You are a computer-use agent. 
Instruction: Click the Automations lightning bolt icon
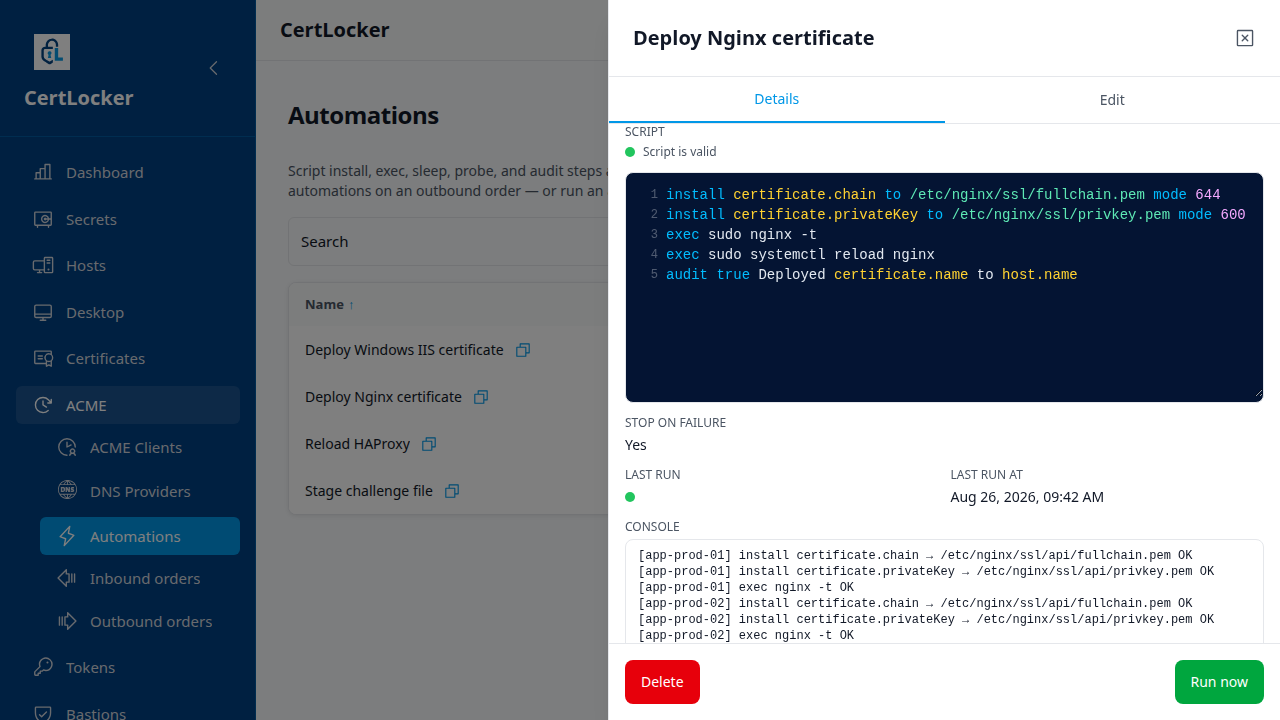coord(67,536)
